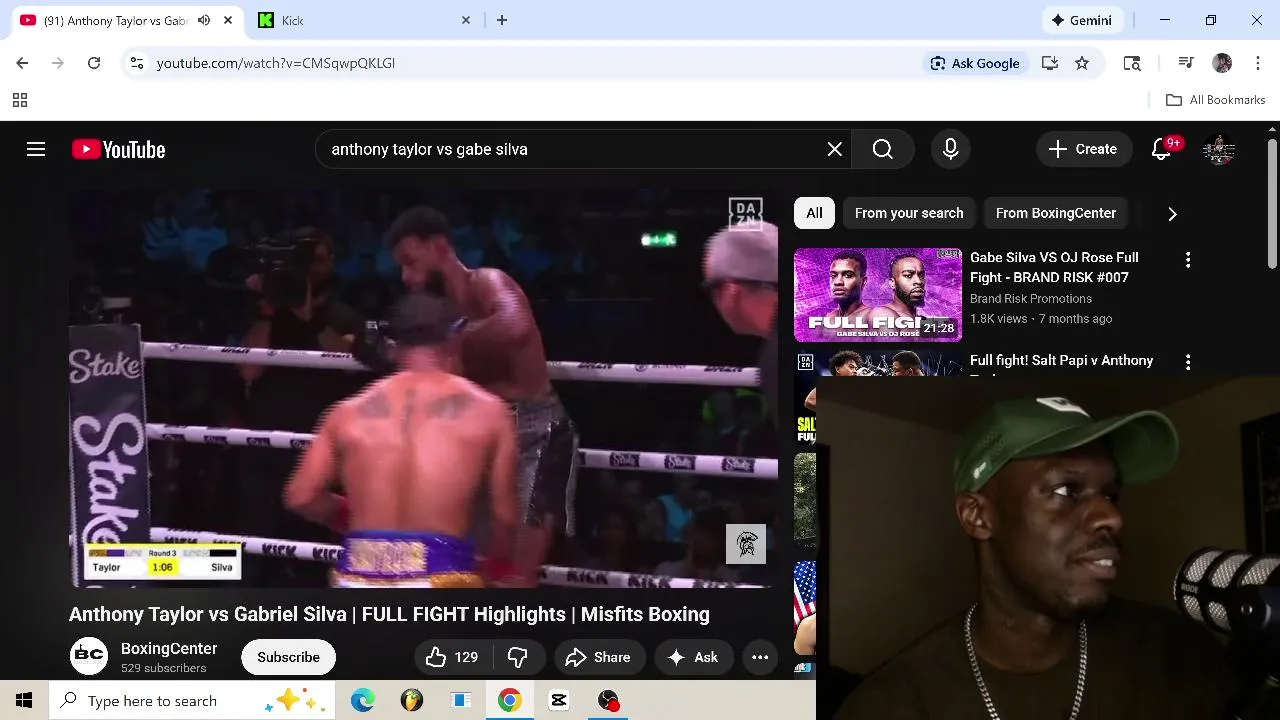Bookmark this page with the star icon
This screenshot has width=1280, height=720.
tap(1082, 63)
